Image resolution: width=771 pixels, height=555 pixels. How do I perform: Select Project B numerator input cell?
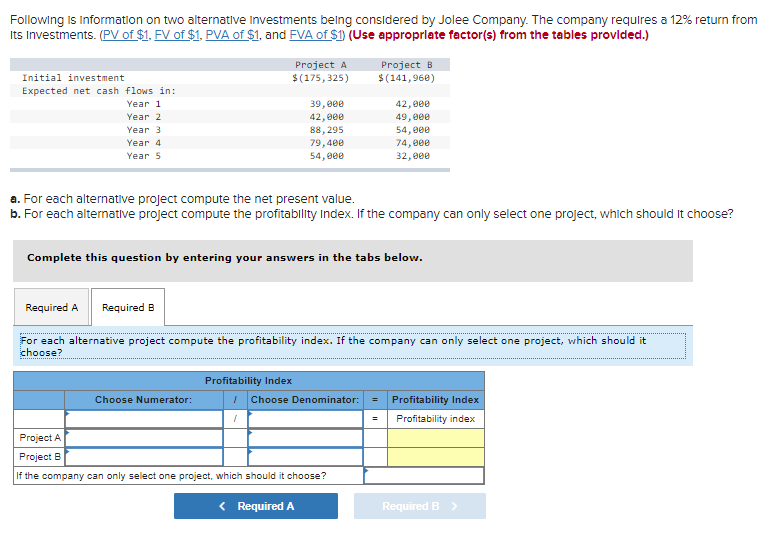[x=144, y=457]
